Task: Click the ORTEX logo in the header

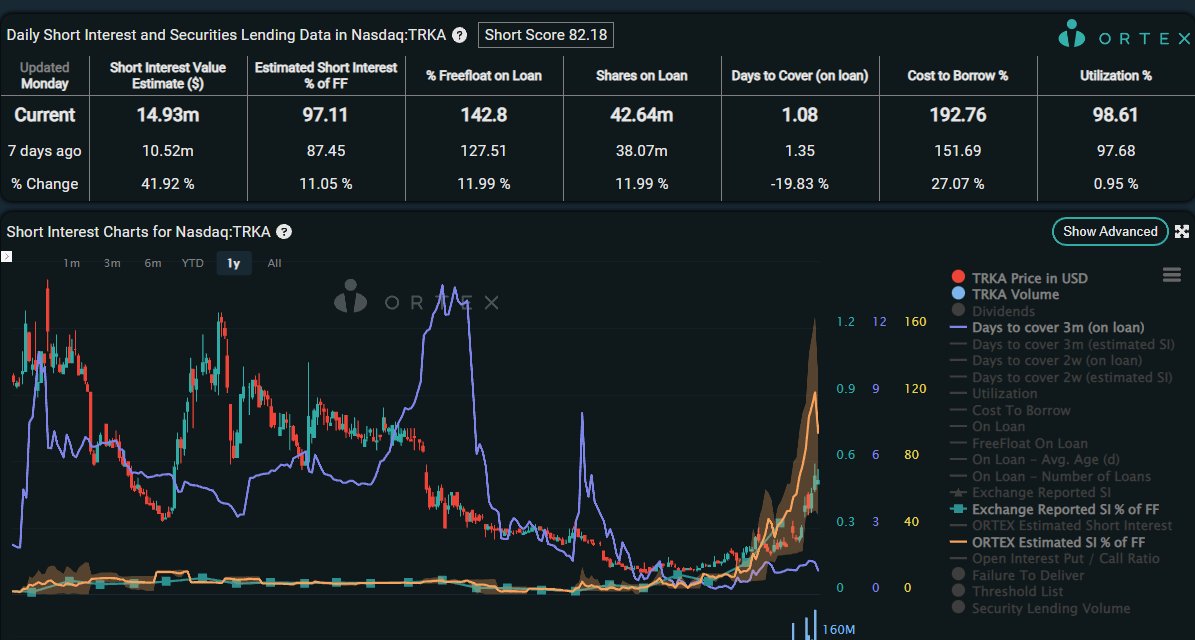Action: (x=1124, y=35)
